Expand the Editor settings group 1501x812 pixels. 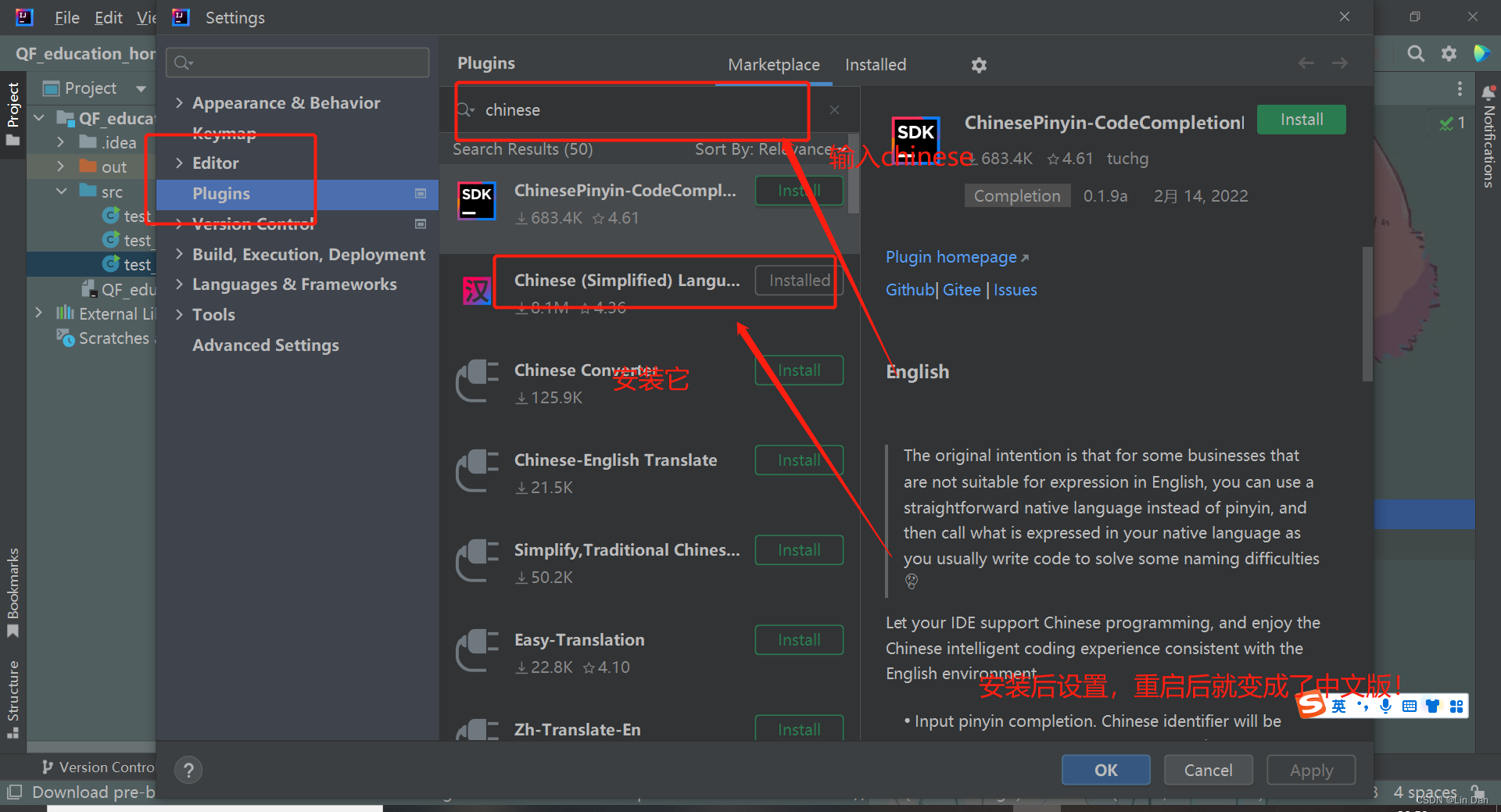[x=179, y=163]
